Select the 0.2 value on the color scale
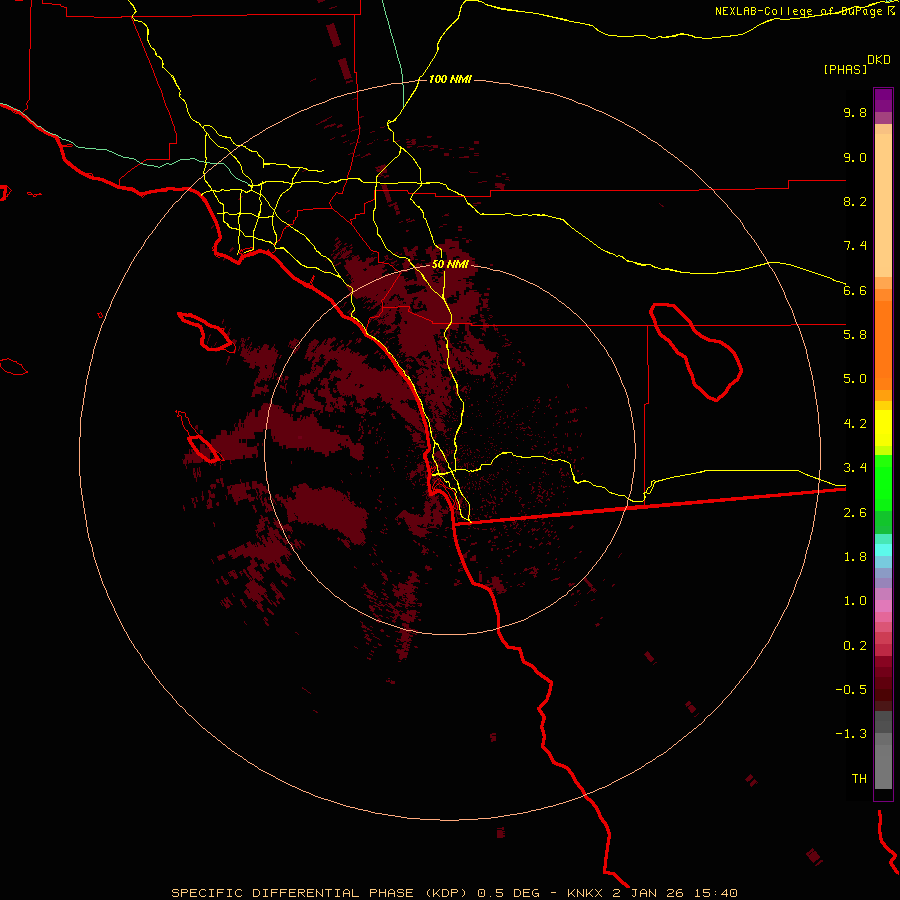Screen dimensions: 900x900 point(855,646)
